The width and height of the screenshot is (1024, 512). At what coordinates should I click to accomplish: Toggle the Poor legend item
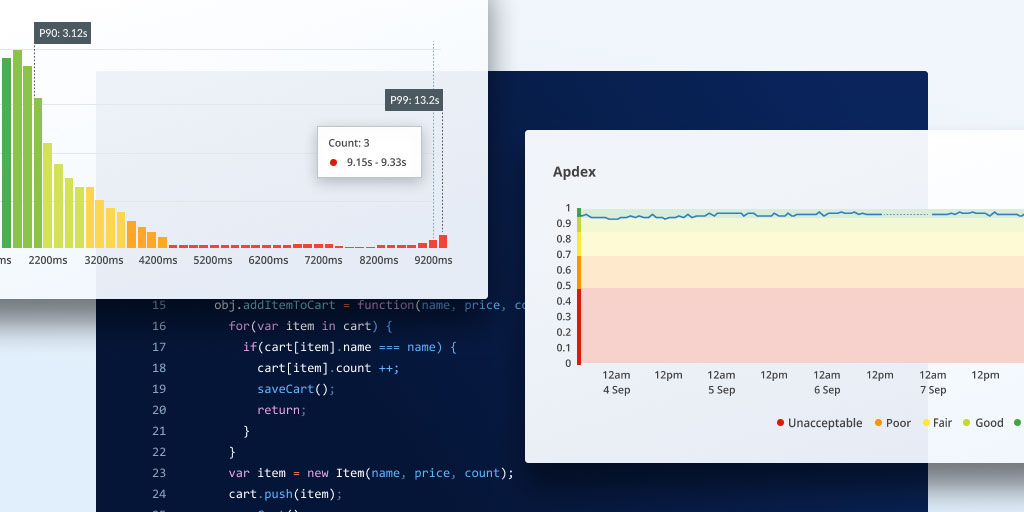893,423
